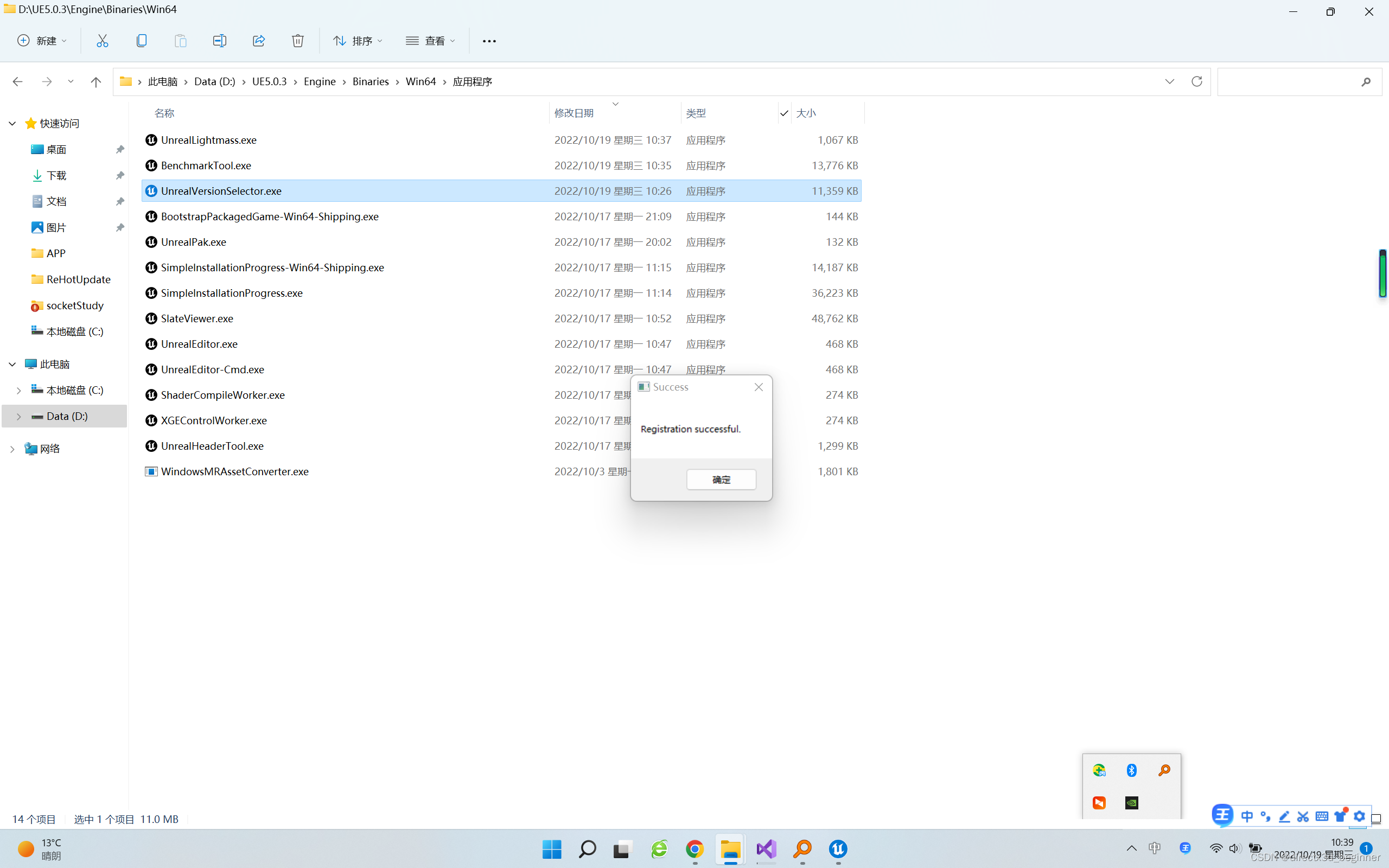Open the 查看 view dropdown
Screen dimensions: 1389x868
pyautogui.click(x=430, y=41)
